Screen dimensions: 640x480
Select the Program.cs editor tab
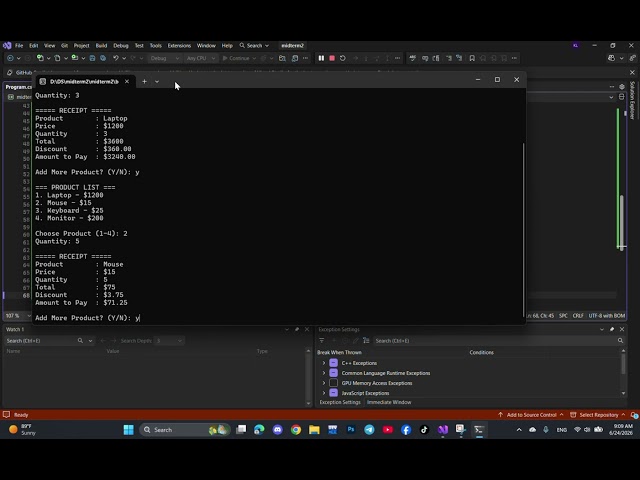(18, 87)
